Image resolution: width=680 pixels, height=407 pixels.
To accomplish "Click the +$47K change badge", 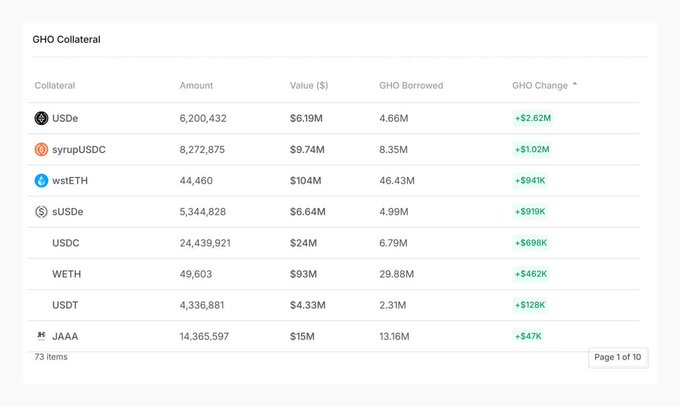I will click(x=528, y=336).
